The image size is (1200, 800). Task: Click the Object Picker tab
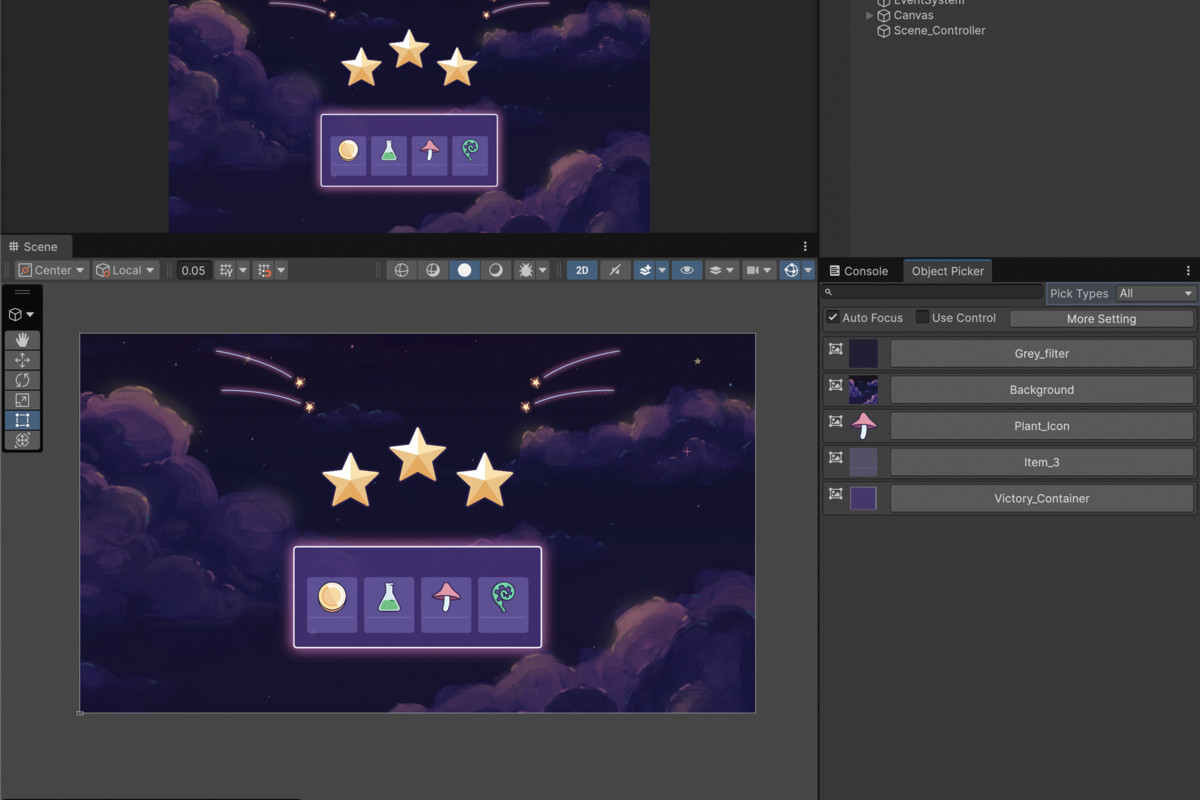[947, 271]
